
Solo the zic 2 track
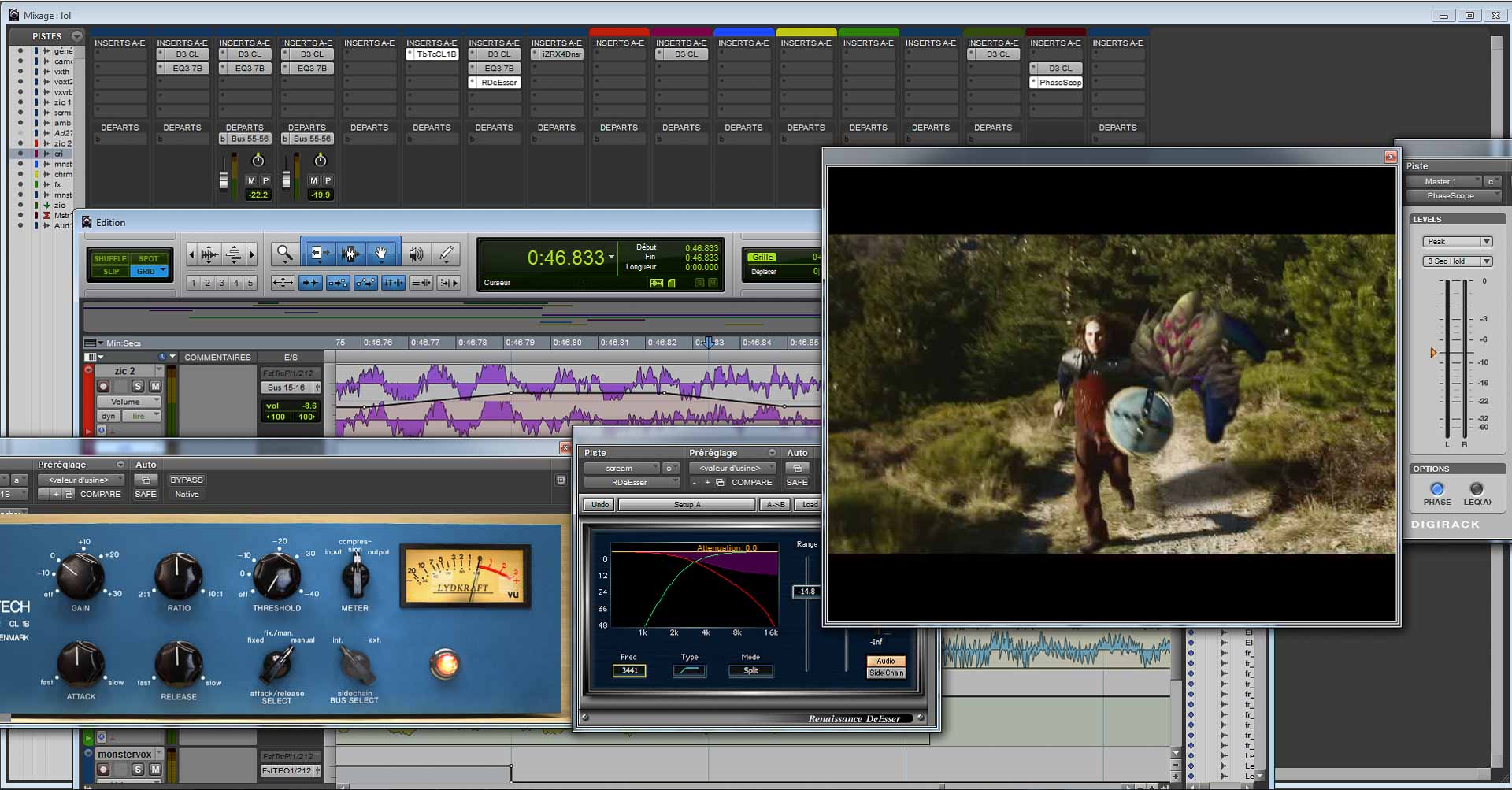click(138, 386)
